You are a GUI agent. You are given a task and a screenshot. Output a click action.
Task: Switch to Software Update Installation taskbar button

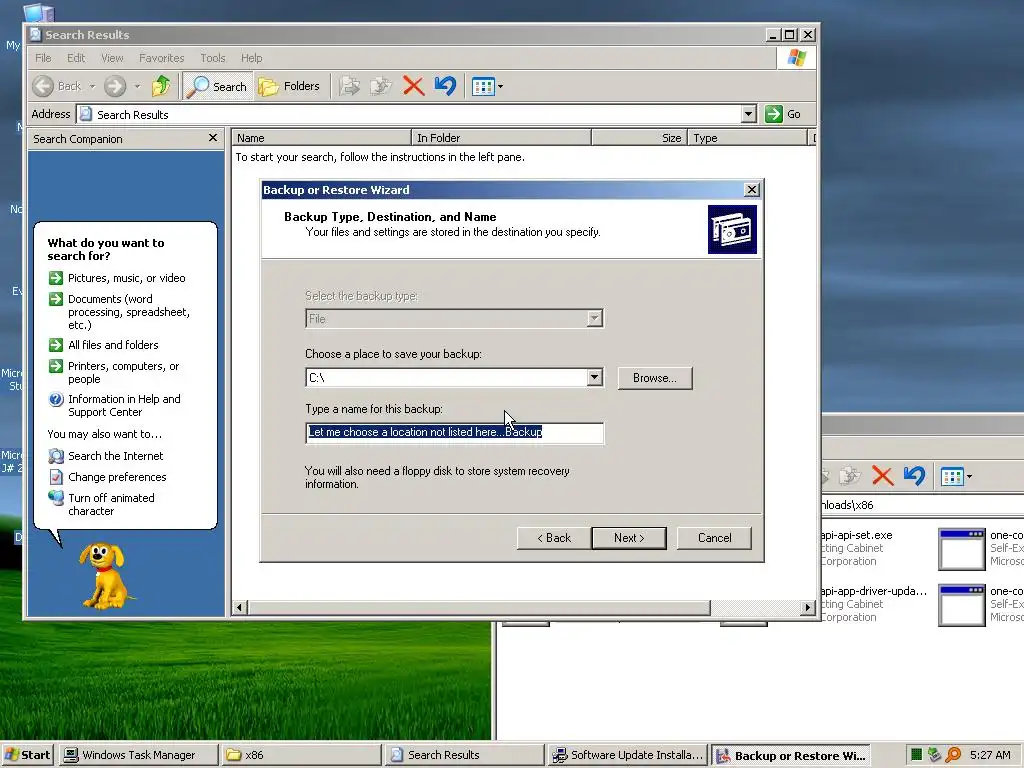coord(626,755)
